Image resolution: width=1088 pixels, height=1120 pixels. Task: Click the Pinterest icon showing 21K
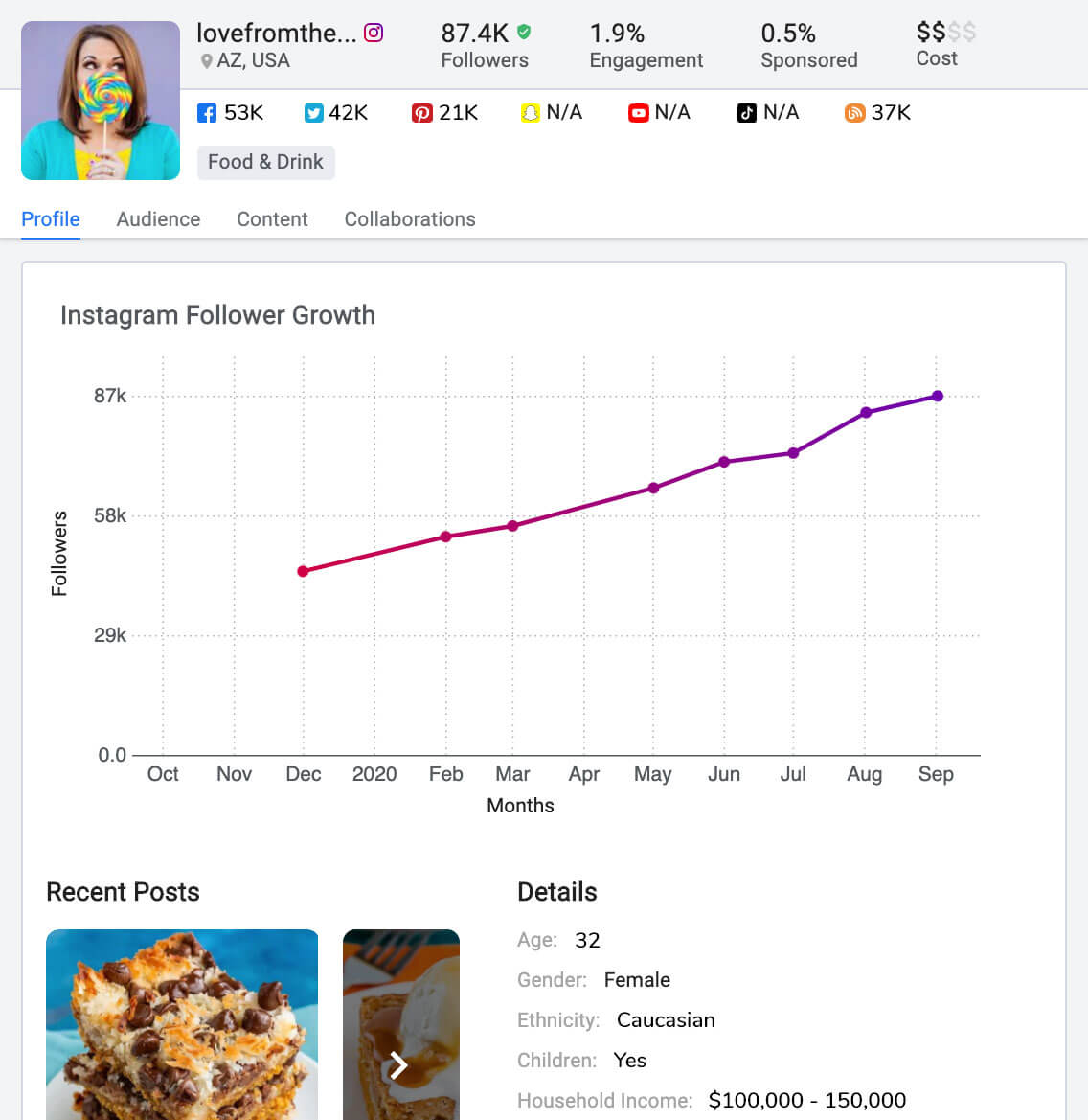click(x=421, y=113)
